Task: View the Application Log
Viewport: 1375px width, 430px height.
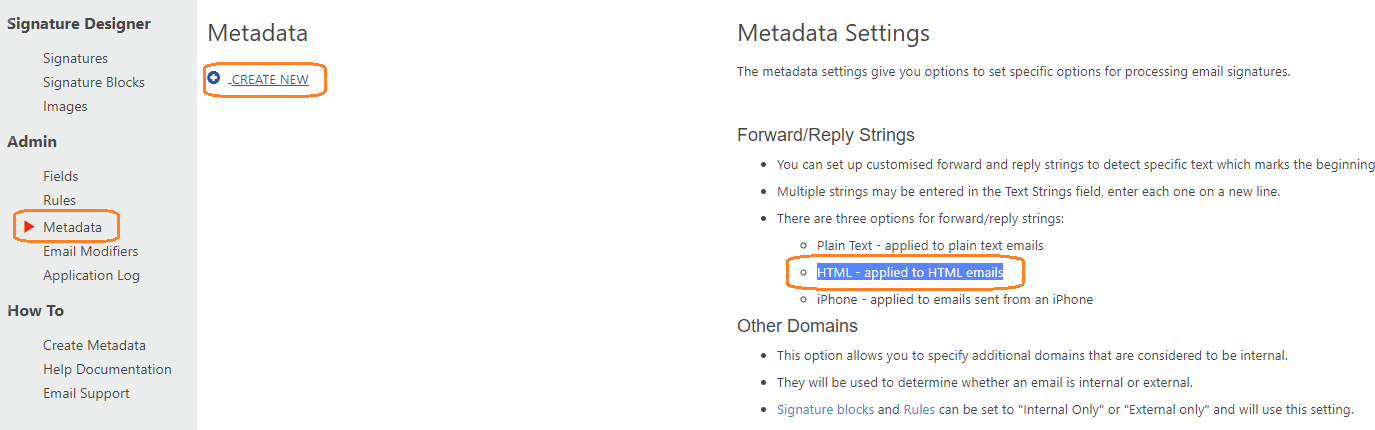Action: tap(91, 275)
